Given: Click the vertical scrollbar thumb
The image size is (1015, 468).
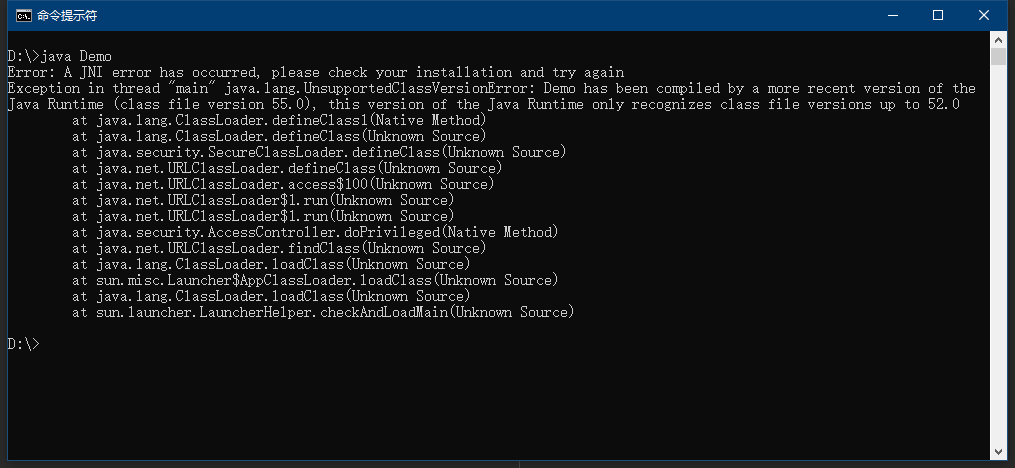Looking at the screenshot, I should [x=998, y=56].
